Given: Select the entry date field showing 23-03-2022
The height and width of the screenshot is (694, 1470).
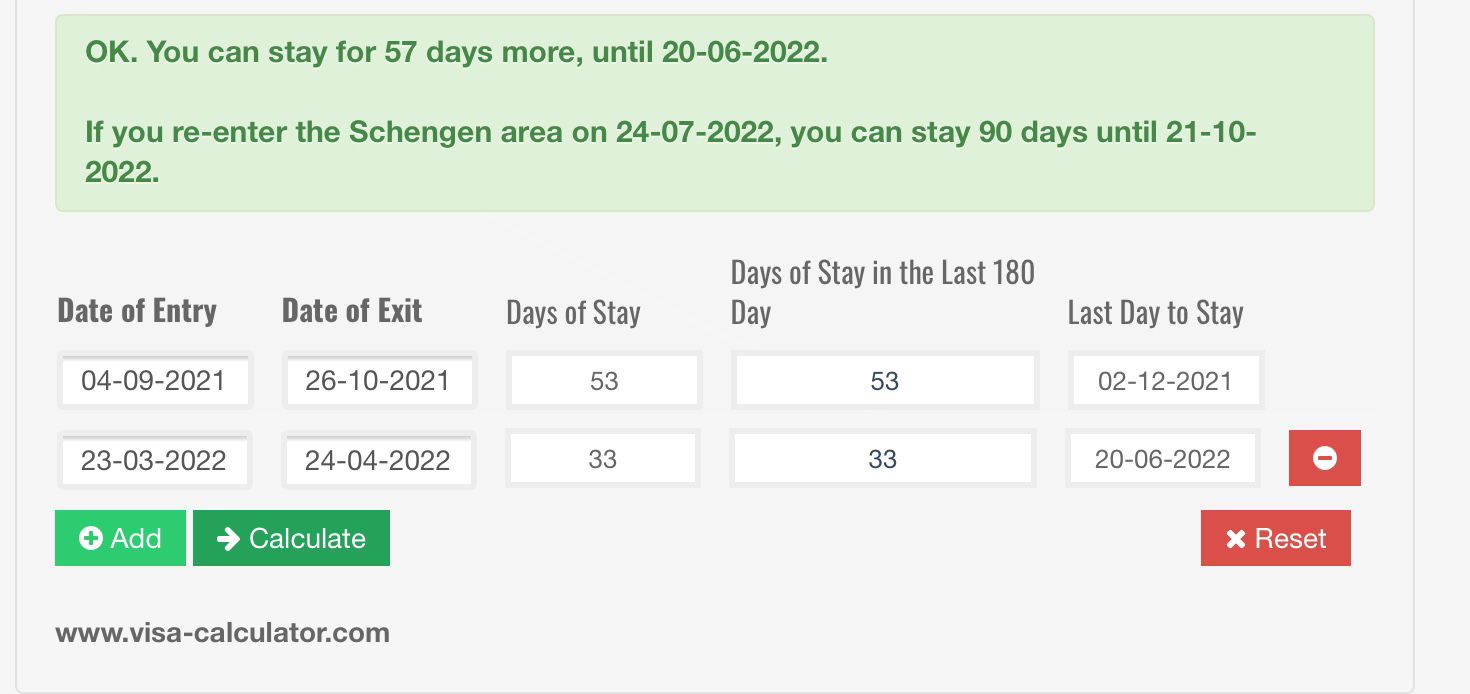Looking at the screenshot, I should pyautogui.click(x=154, y=460).
